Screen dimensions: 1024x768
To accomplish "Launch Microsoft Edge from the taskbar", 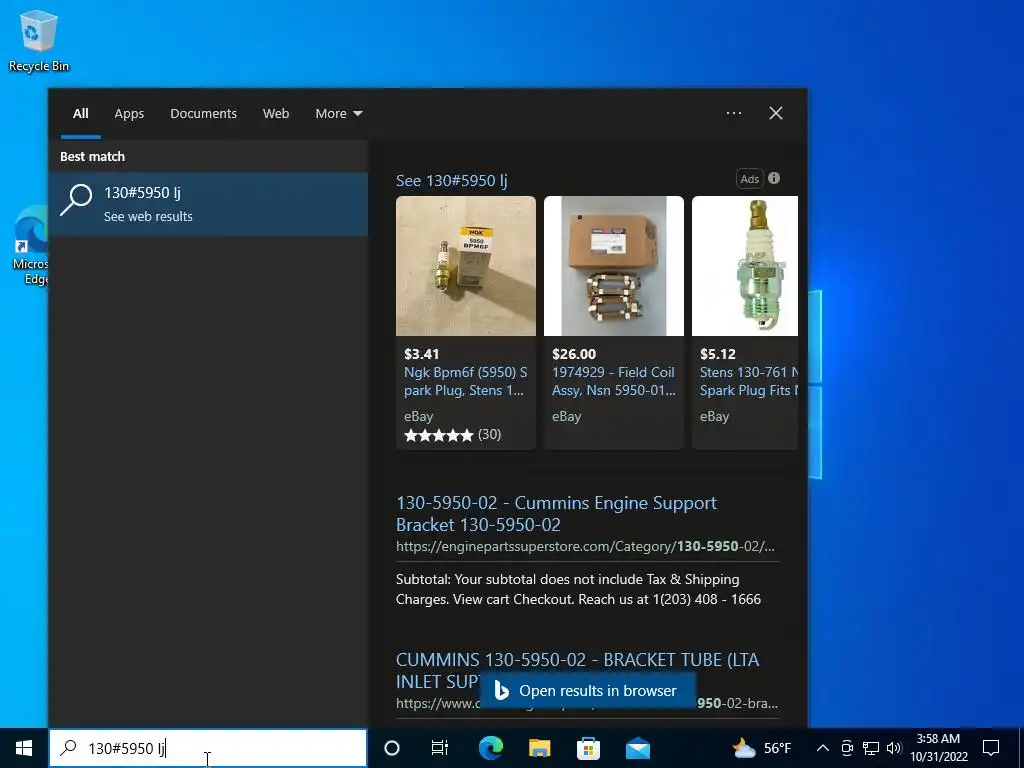I will 491,748.
